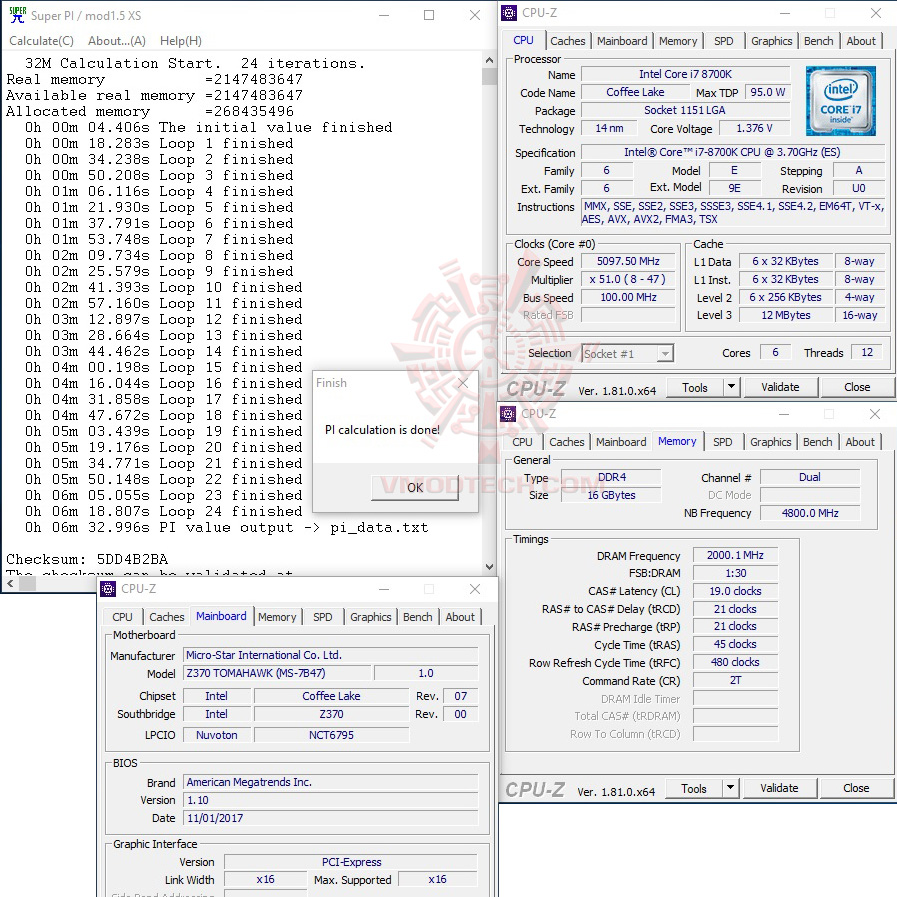This screenshot has width=897, height=897.
Task: Switch to About tab in Memory CPU-Z window
Action: [860, 442]
